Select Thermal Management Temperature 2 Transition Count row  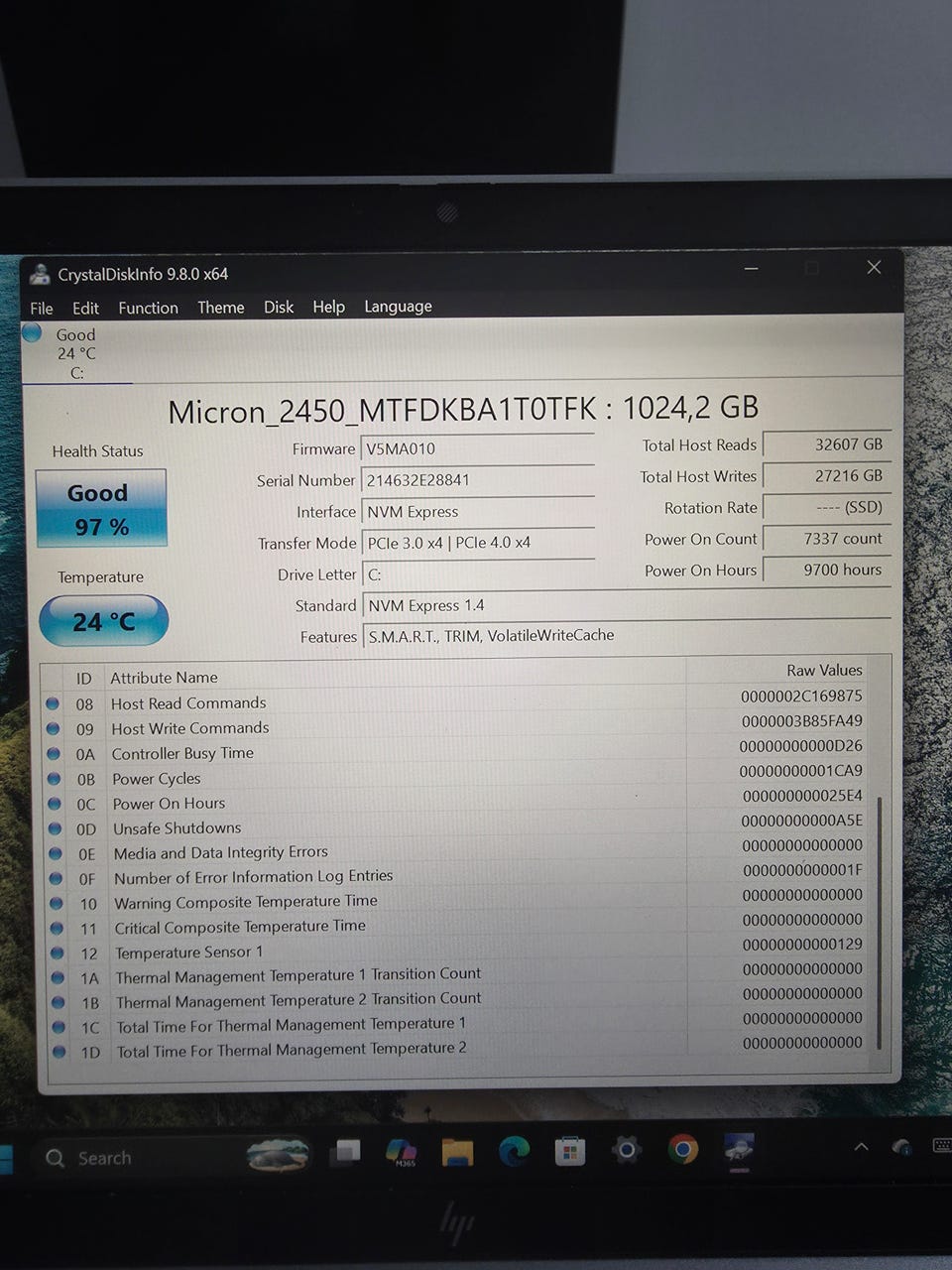coord(454,999)
